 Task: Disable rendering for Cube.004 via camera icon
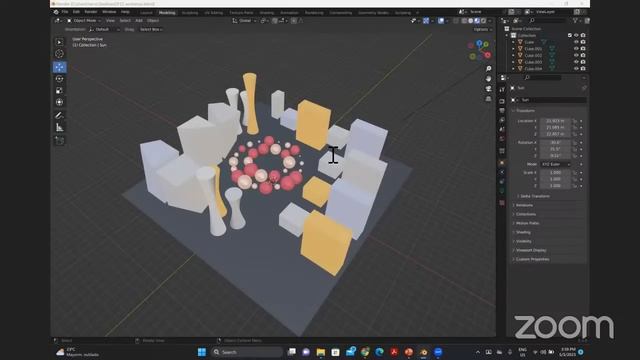pyautogui.click(x=583, y=68)
